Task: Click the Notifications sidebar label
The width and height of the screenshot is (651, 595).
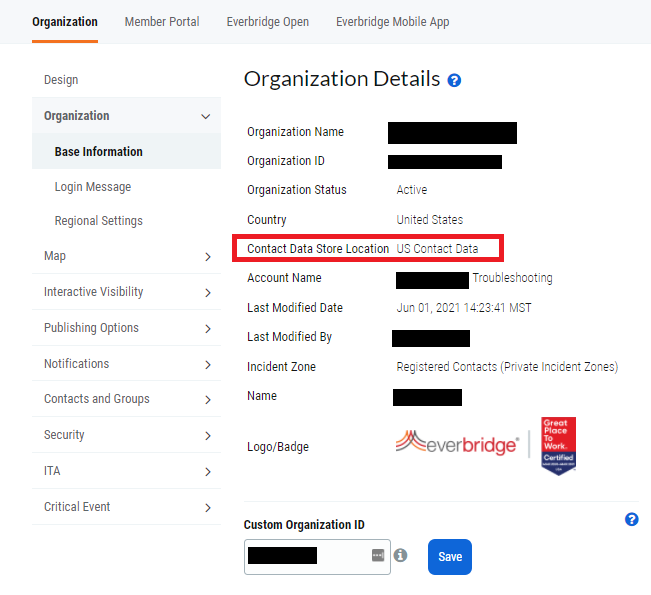Action: tap(76, 364)
